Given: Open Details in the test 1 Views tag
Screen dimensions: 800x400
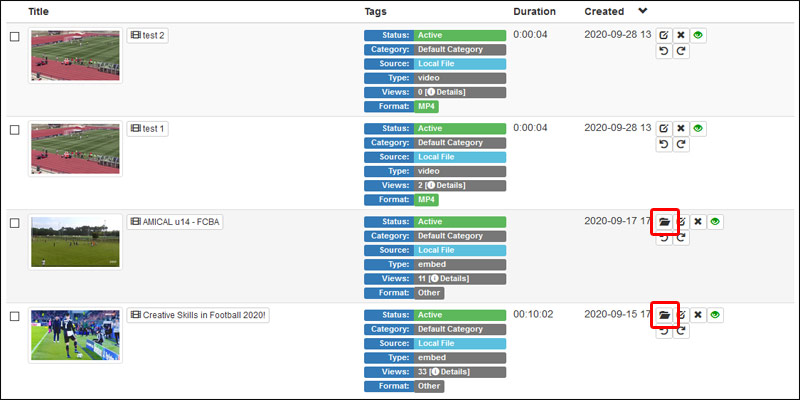Looking at the screenshot, I should click(x=449, y=185).
